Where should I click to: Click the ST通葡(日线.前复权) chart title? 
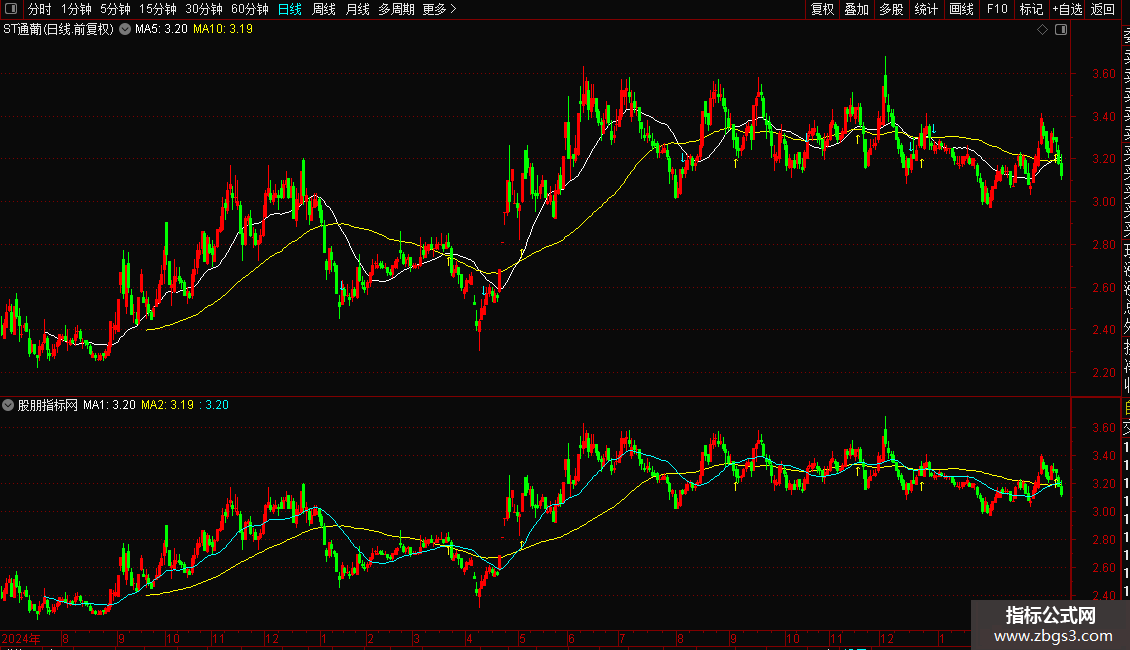pyautogui.click(x=58, y=30)
